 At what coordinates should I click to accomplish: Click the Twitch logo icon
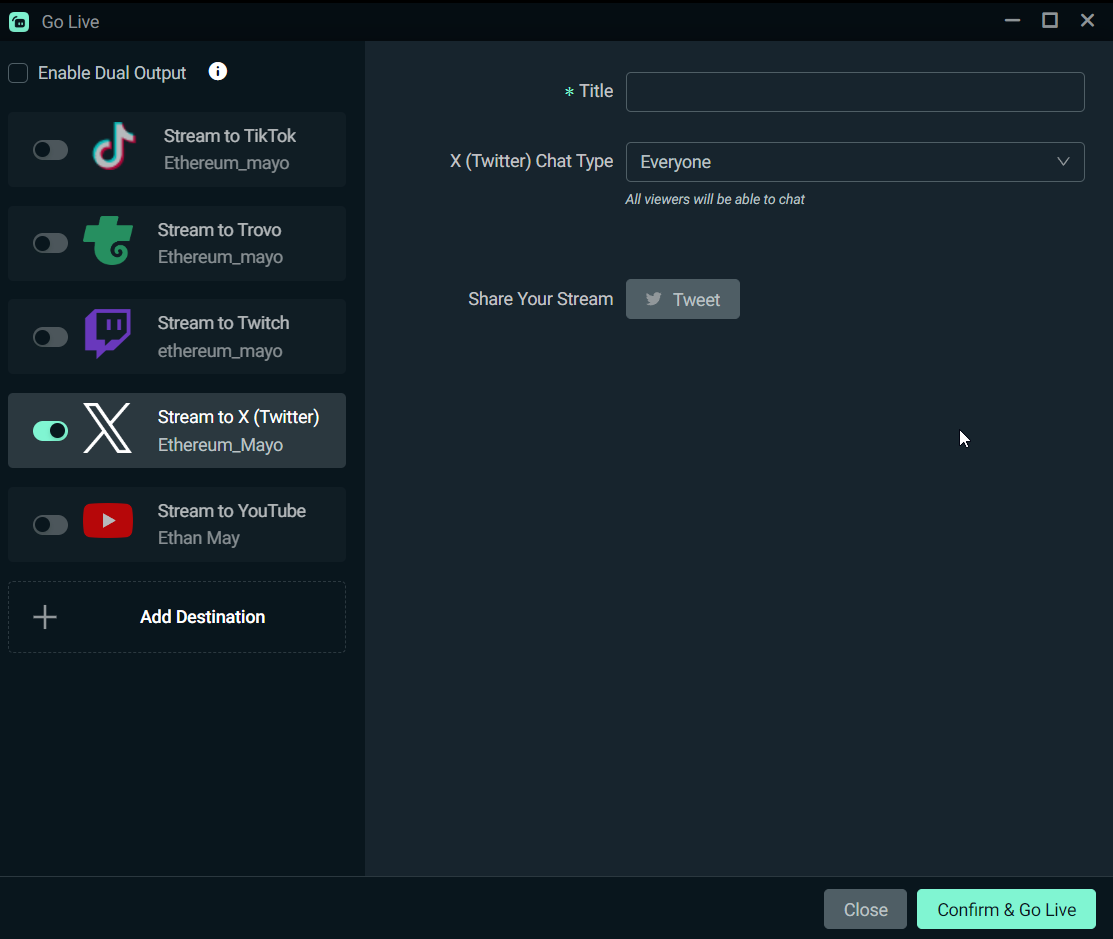108,334
